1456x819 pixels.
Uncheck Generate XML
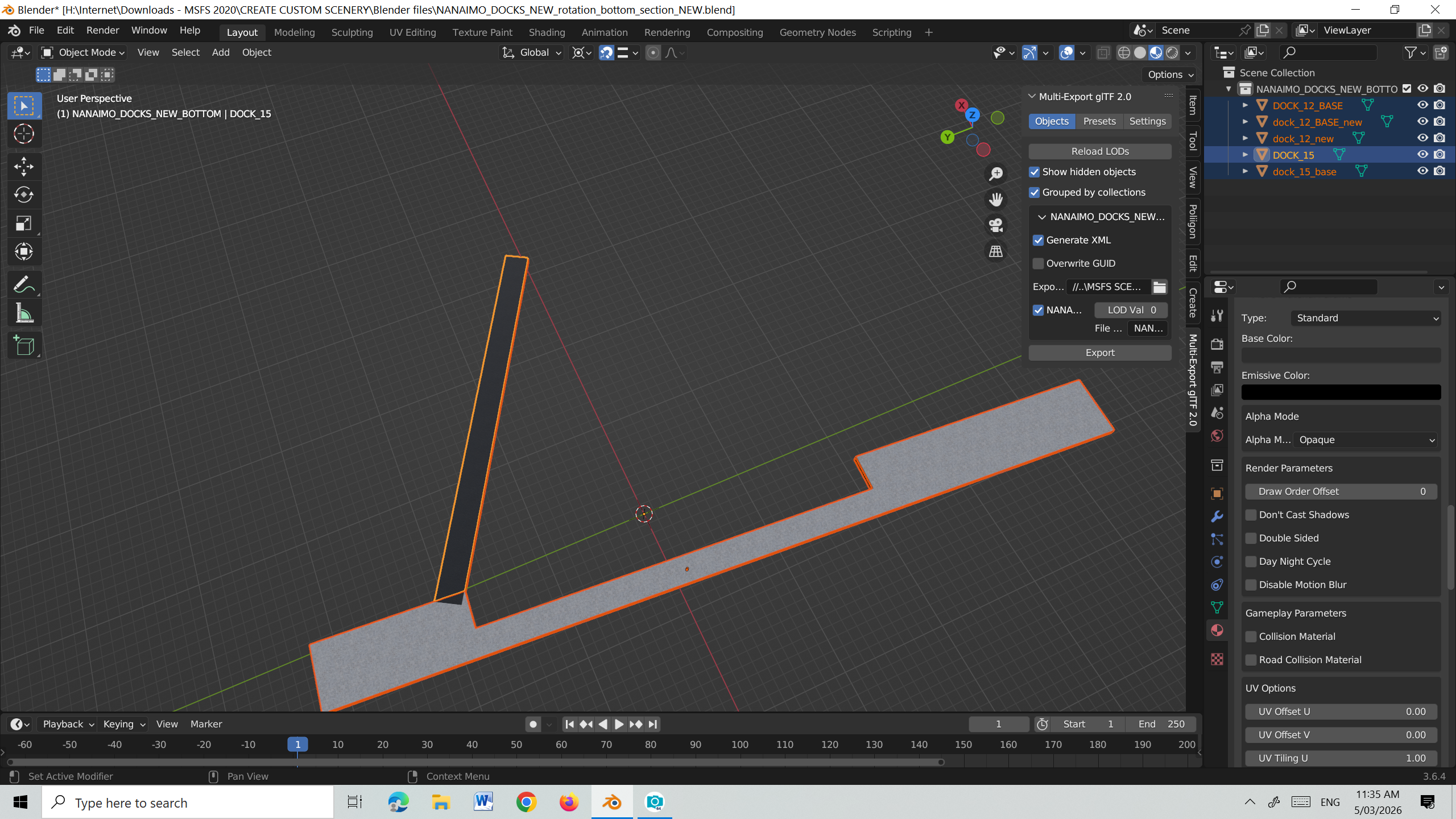point(1039,241)
